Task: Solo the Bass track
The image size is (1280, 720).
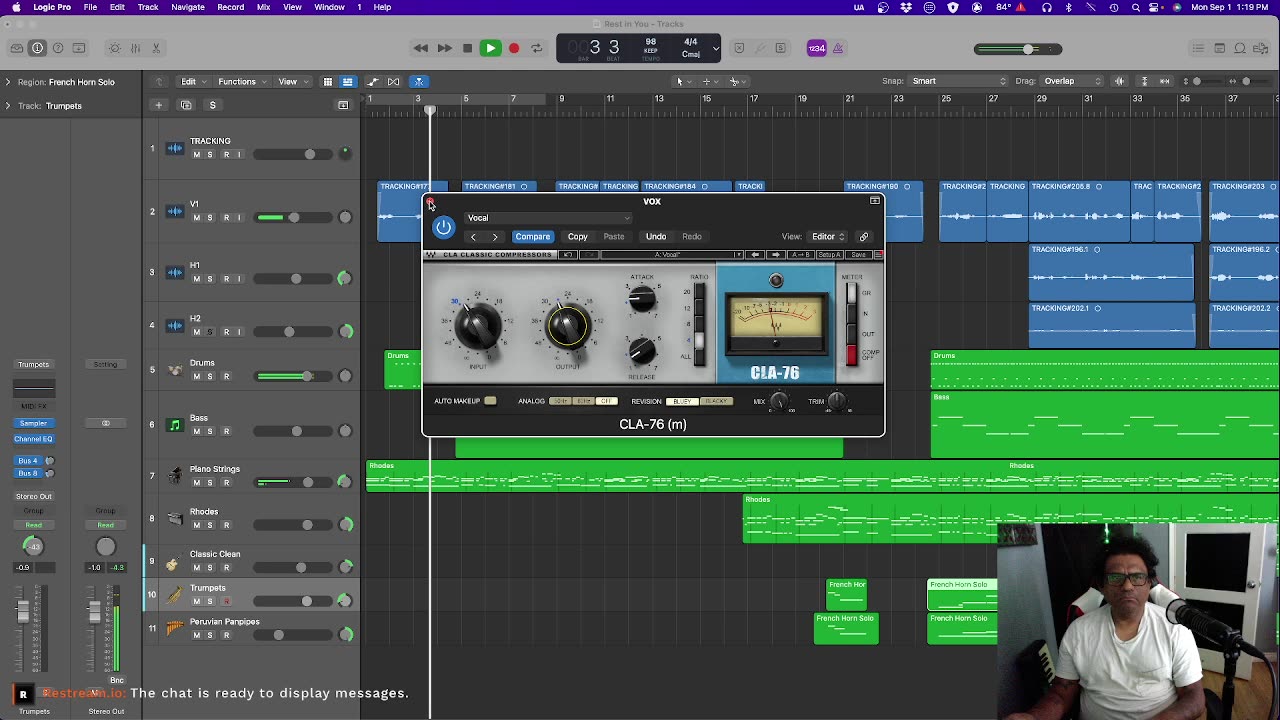Action: (x=210, y=432)
